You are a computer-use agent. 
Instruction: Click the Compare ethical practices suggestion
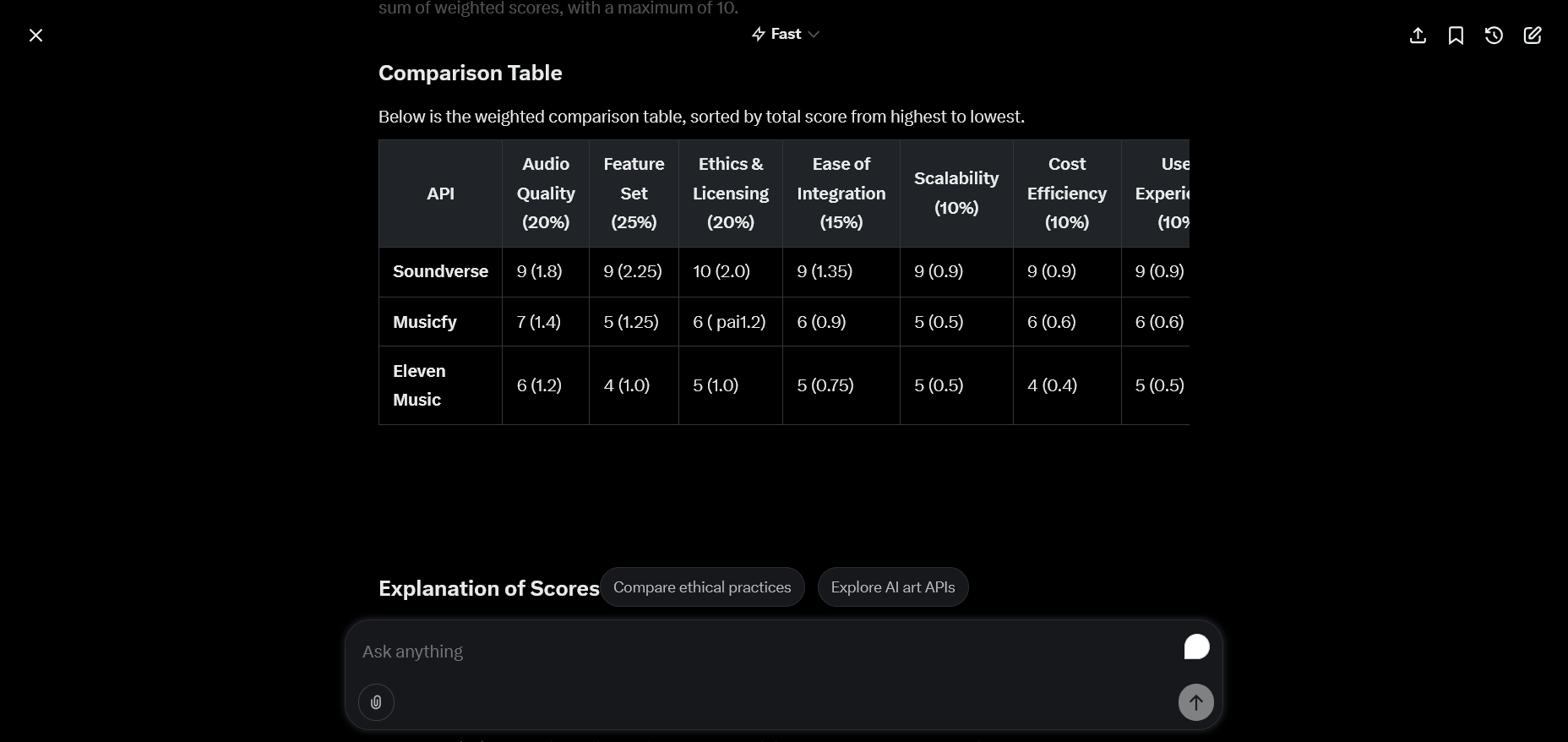702,587
